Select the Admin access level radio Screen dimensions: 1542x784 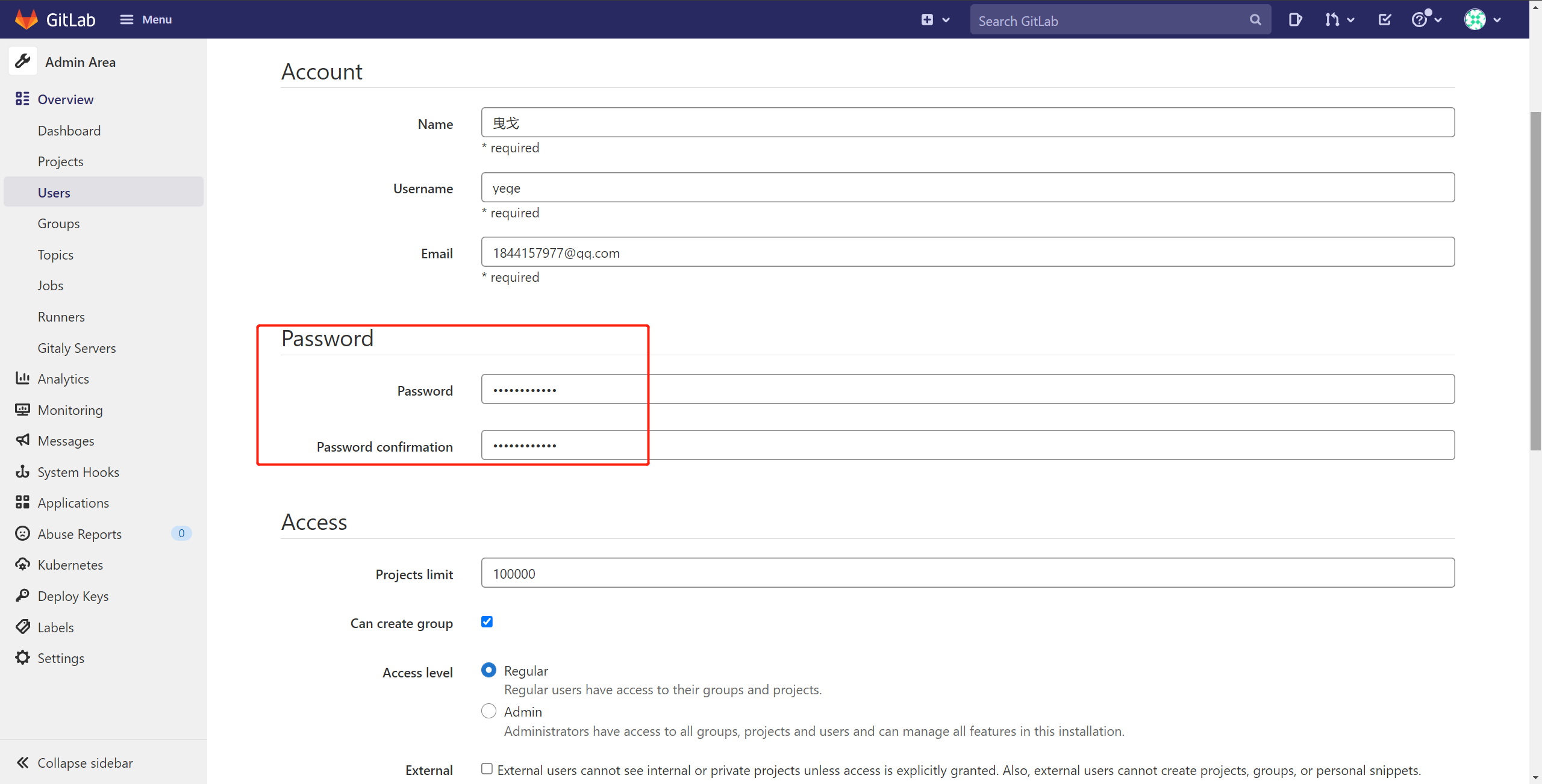[489, 711]
